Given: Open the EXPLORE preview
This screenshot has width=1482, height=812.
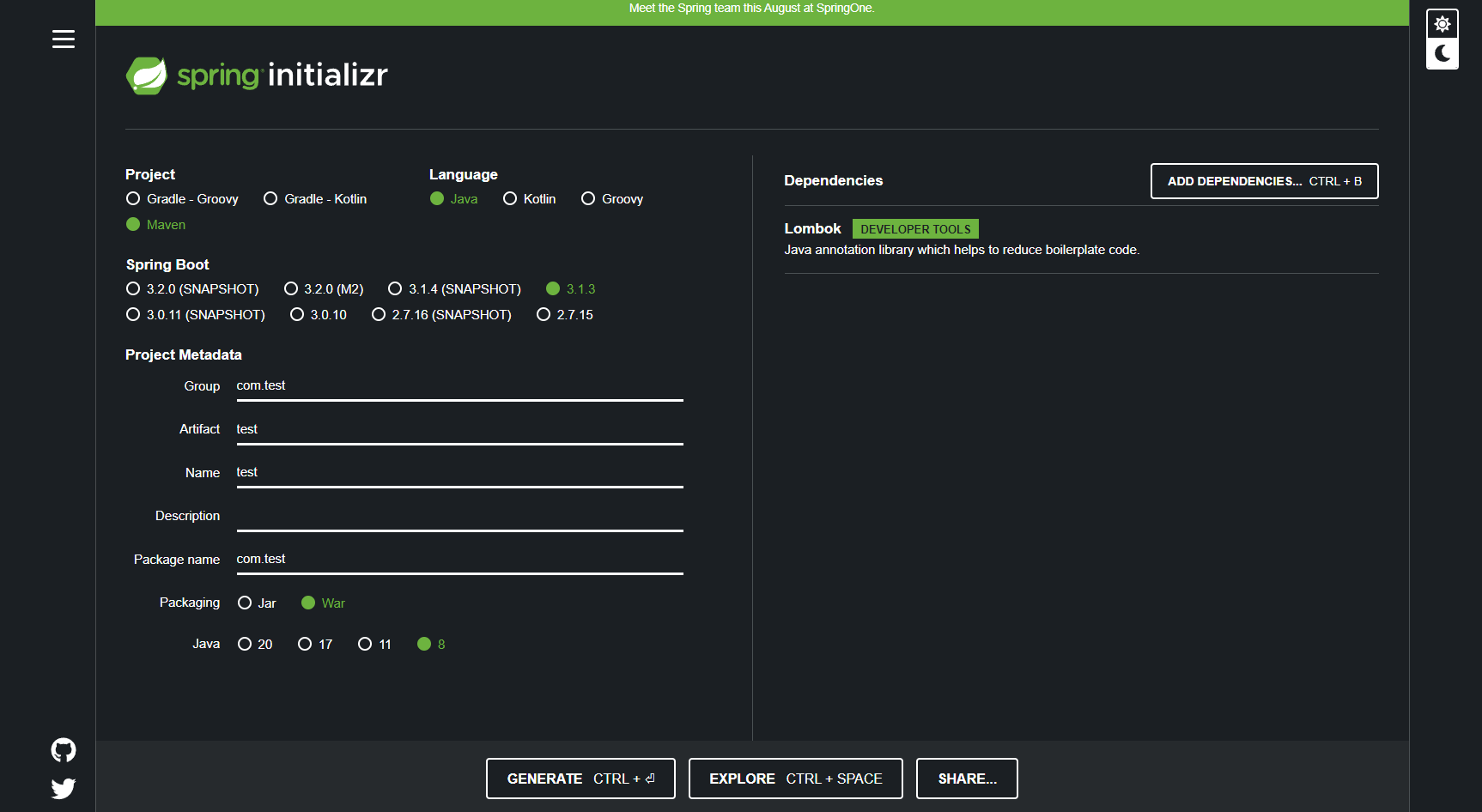Looking at the screenshot, I should [794, 779].
